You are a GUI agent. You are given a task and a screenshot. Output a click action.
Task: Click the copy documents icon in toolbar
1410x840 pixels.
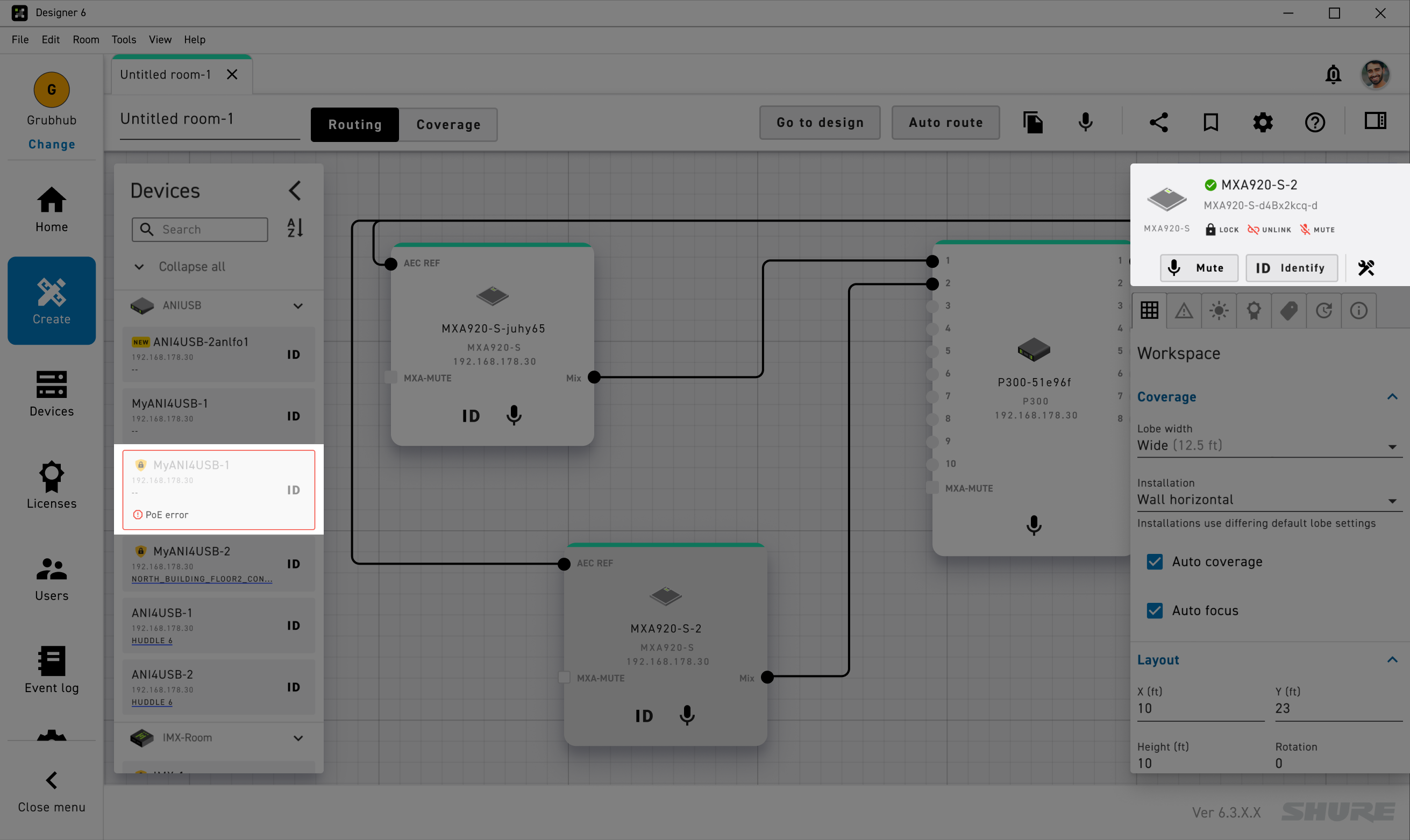tap(1033, 122)
